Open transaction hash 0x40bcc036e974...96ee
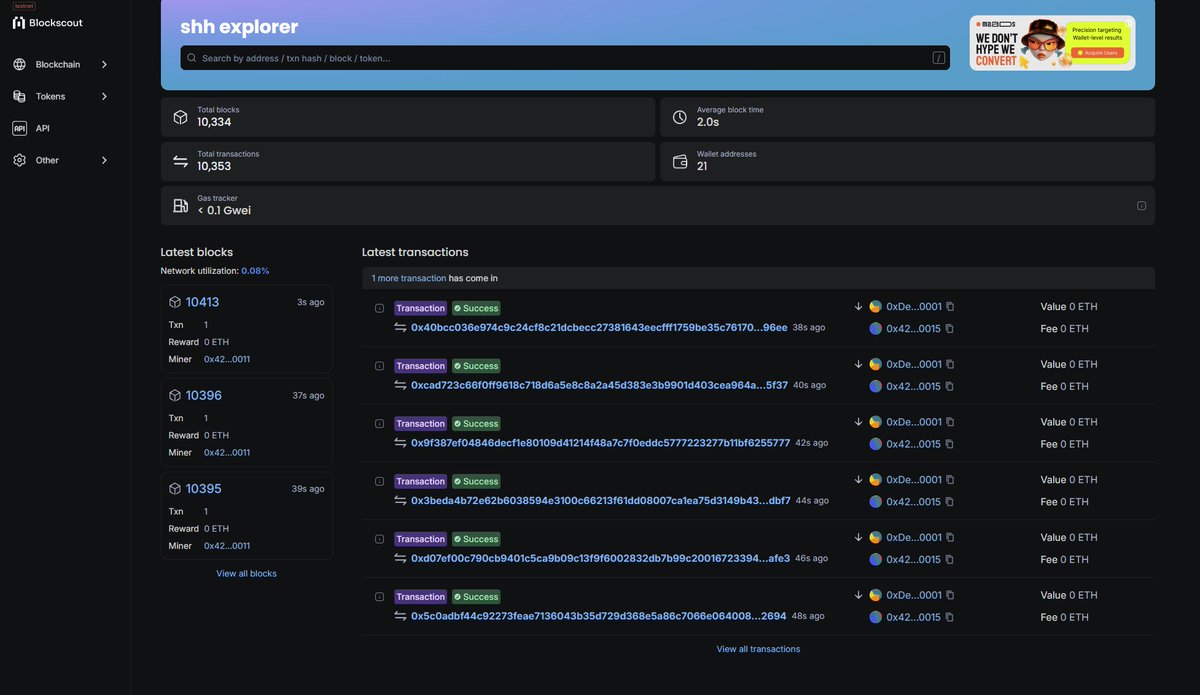 pos(599,328)
